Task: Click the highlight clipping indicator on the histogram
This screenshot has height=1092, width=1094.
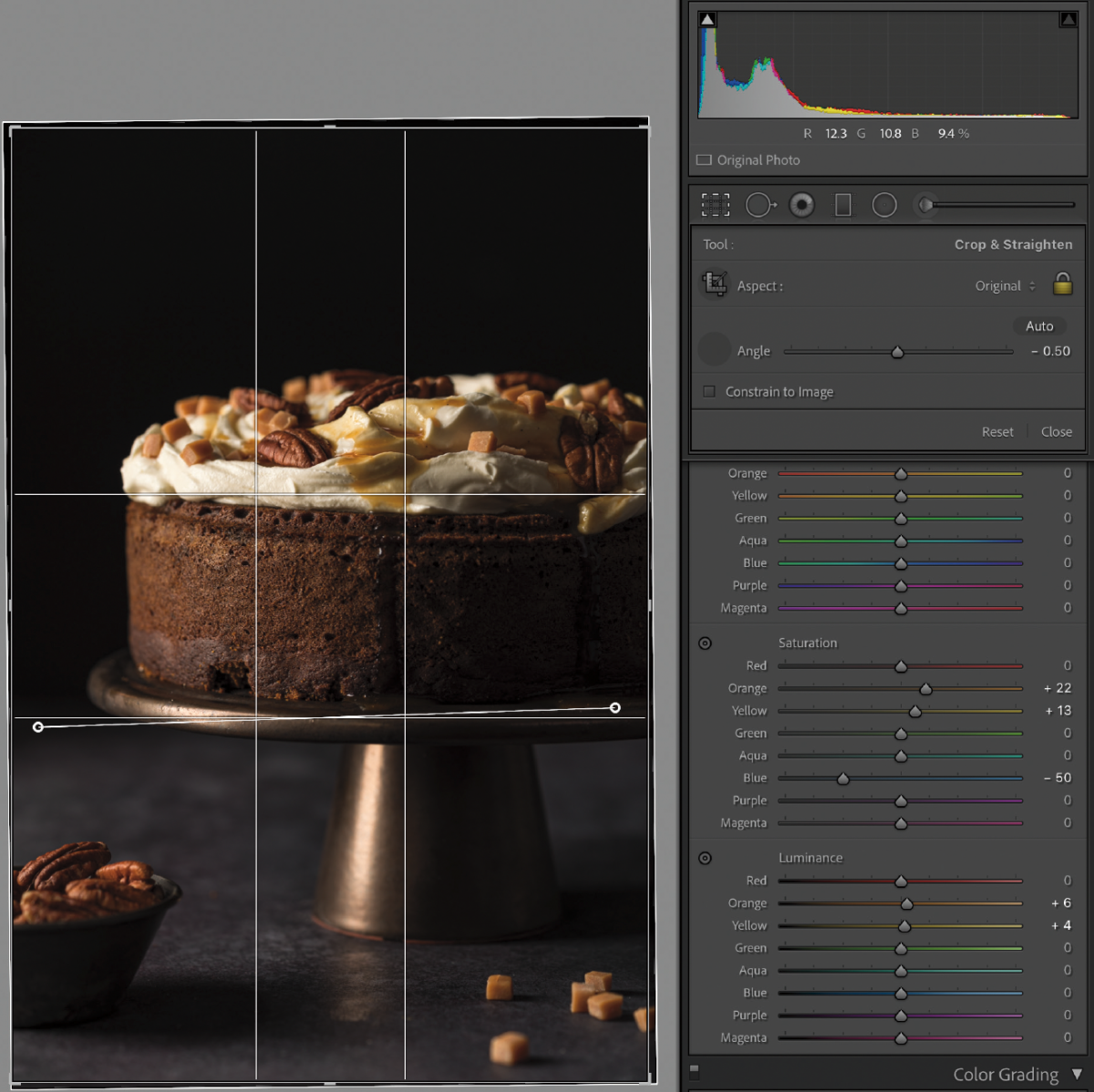Action: 1068,17
